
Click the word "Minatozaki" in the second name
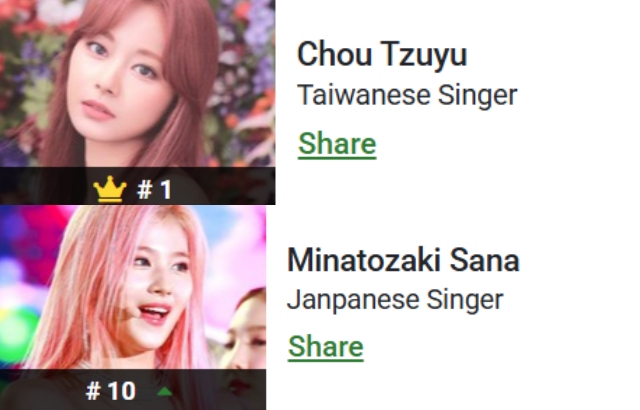pyautogui.click(x=363, y=260)
